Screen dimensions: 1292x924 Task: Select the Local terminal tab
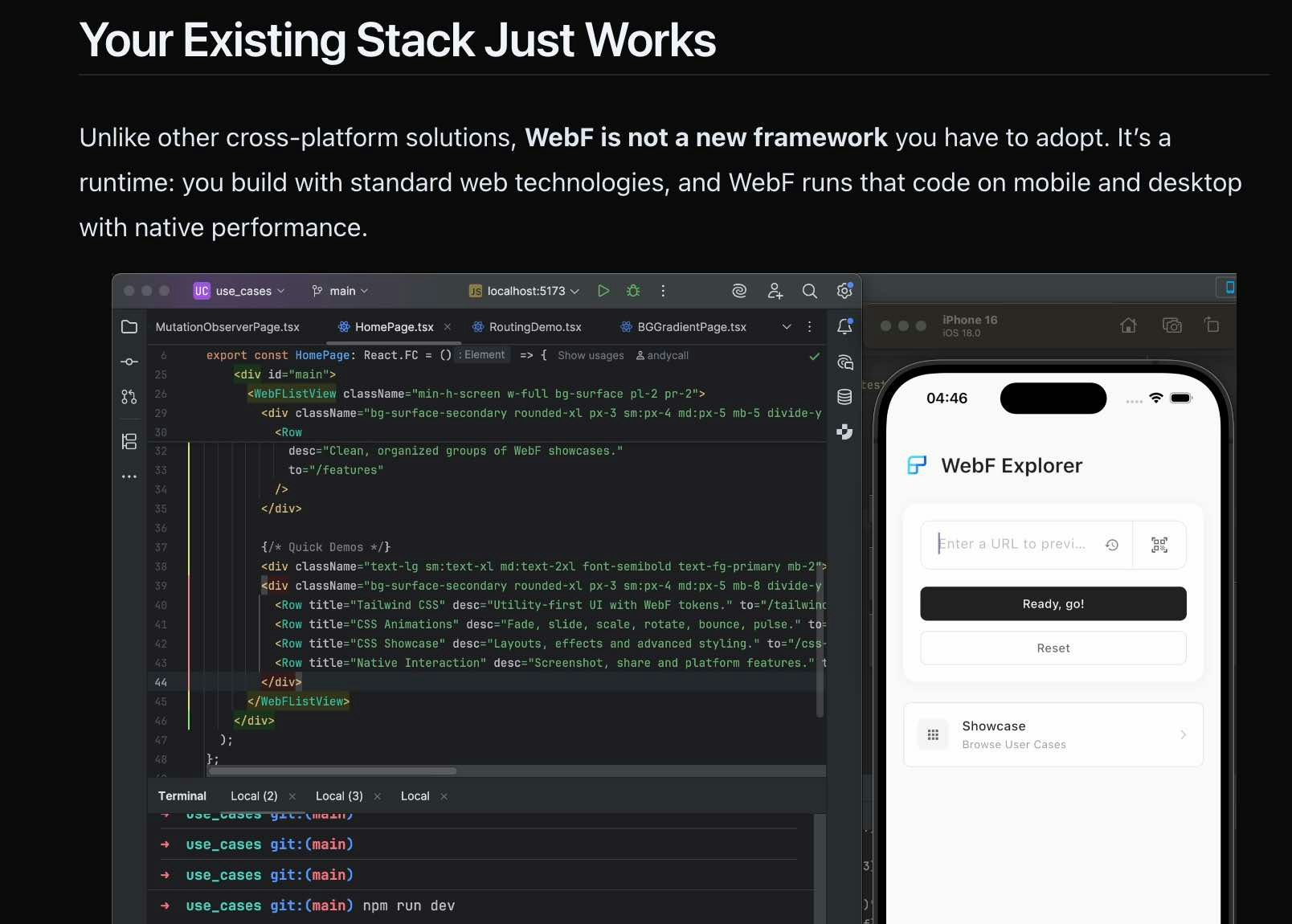(415, 796)
